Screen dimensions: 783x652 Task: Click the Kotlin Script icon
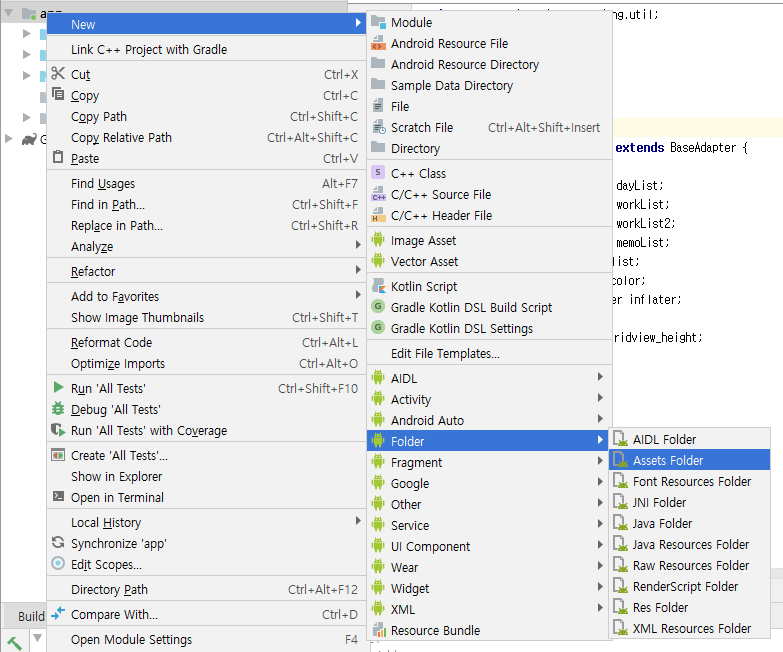[379, 286]
